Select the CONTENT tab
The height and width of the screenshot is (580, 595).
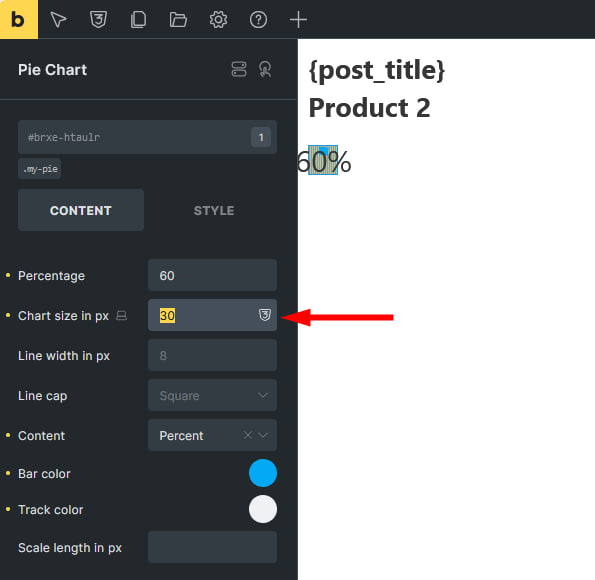[81, 210]
